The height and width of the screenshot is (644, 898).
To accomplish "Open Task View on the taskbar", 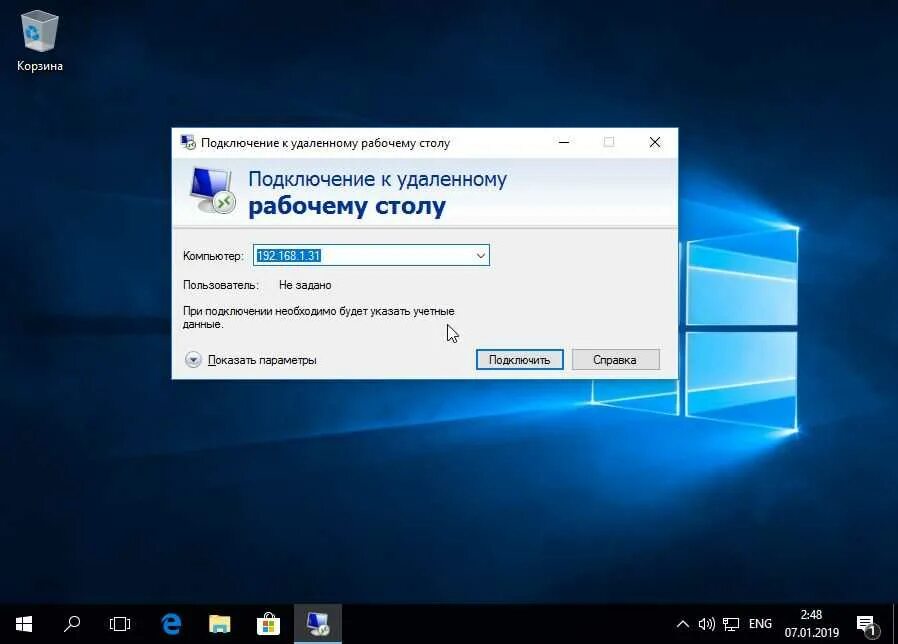I will click(x=120, y=624).
